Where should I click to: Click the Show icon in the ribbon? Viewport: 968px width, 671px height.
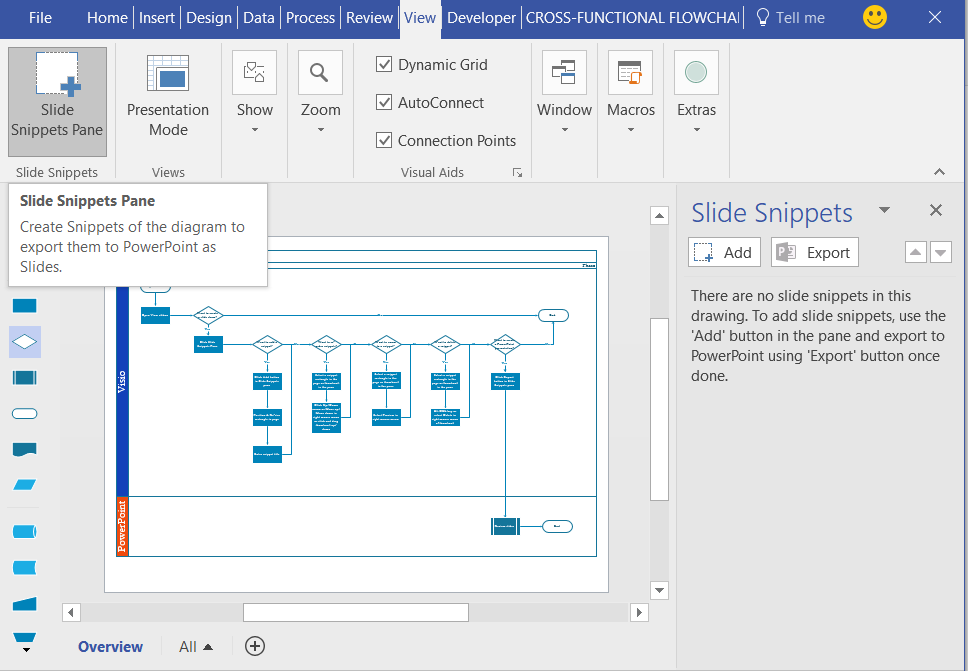click(x=254, y=72)
